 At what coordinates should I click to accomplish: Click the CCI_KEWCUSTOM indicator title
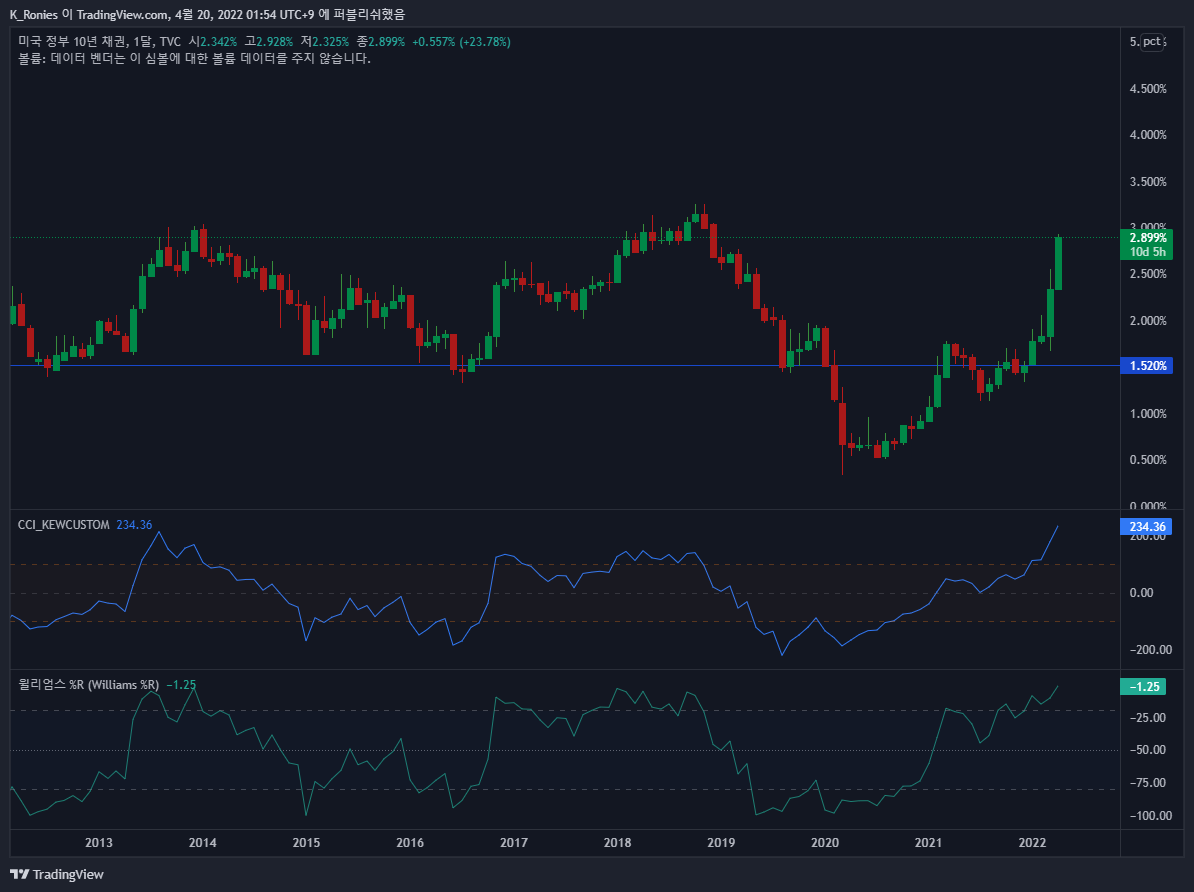[64, 525]
